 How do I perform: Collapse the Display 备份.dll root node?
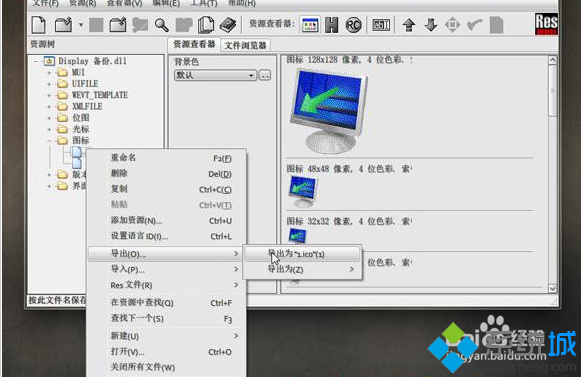[x=36, y=61]
